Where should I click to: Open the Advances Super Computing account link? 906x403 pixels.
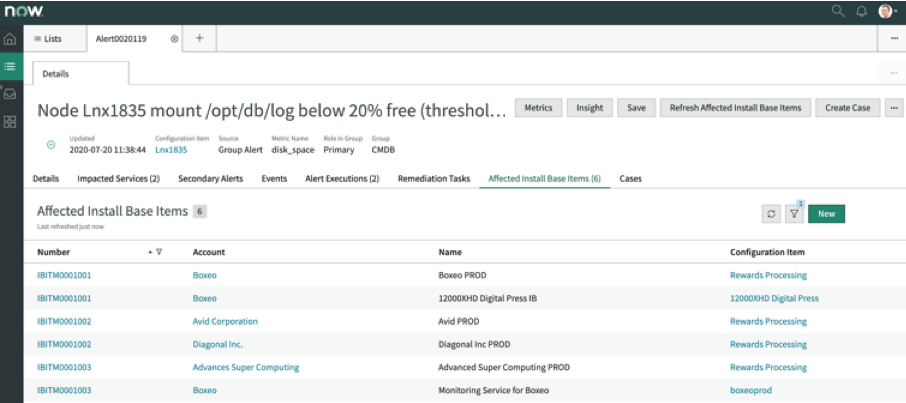tap(246, 367)
